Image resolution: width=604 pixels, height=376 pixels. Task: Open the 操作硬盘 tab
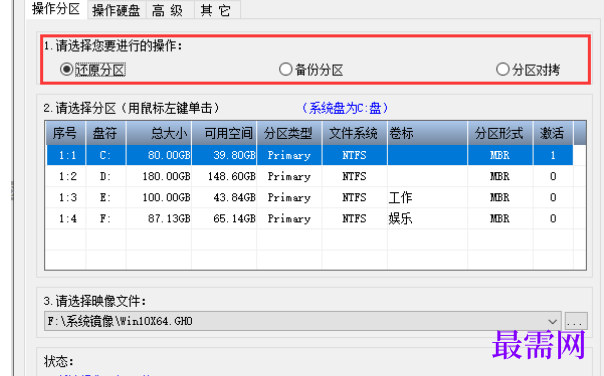116,10
